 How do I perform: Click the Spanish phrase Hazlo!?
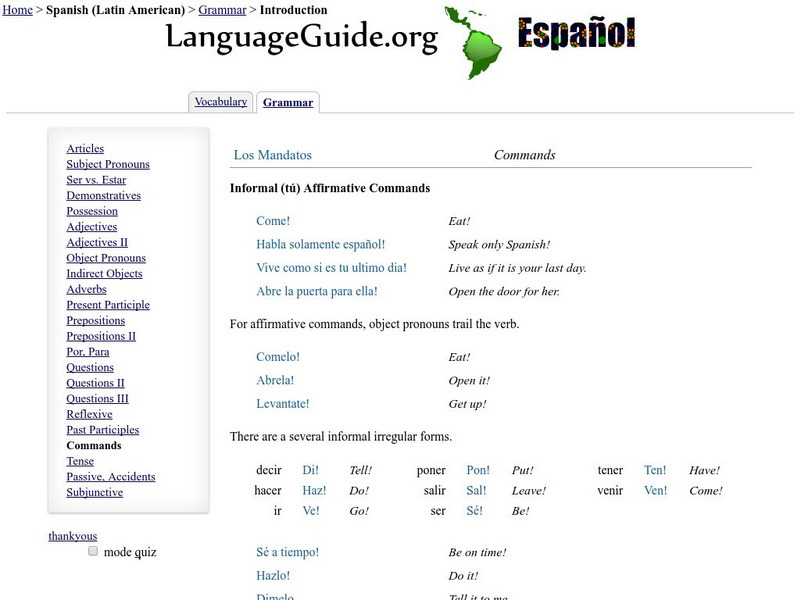[x=273, y=576]
